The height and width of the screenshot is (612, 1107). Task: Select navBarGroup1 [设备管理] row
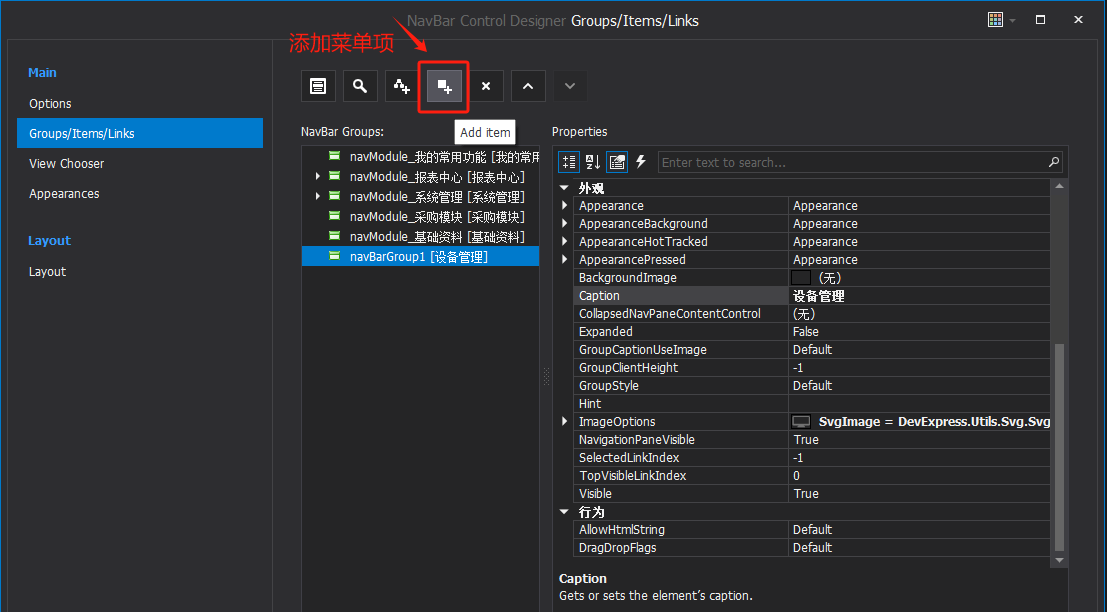tap(420, 256)
